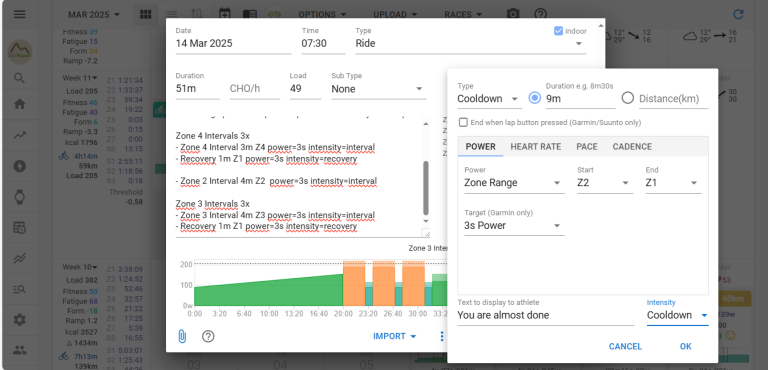Open the fitness trend line icon
The width and height of the screenshot is (768, 370).
(20, 136)
